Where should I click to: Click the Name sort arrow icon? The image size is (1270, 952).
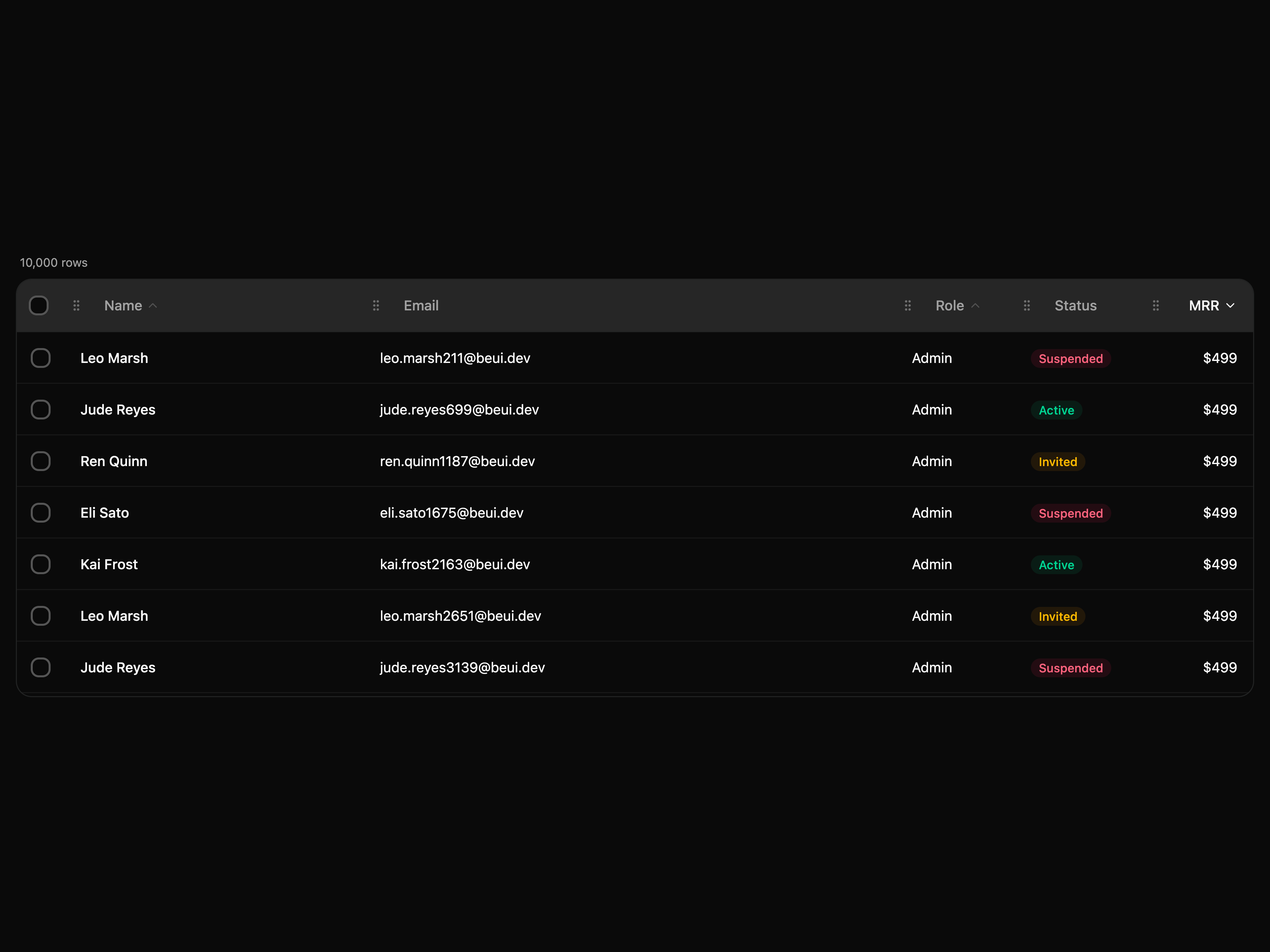click(153, 306)
